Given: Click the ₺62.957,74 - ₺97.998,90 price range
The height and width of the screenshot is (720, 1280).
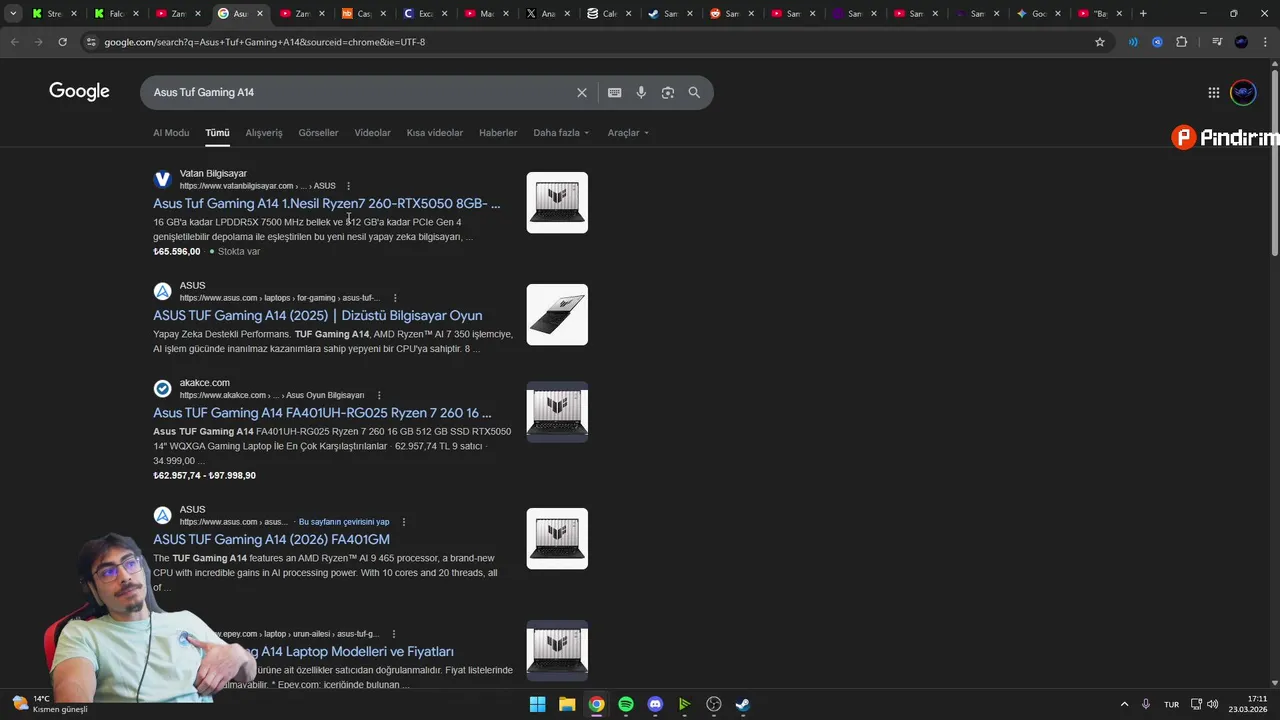Looking at the screenshot, I should pyautogui.click(x=204, y=476).
